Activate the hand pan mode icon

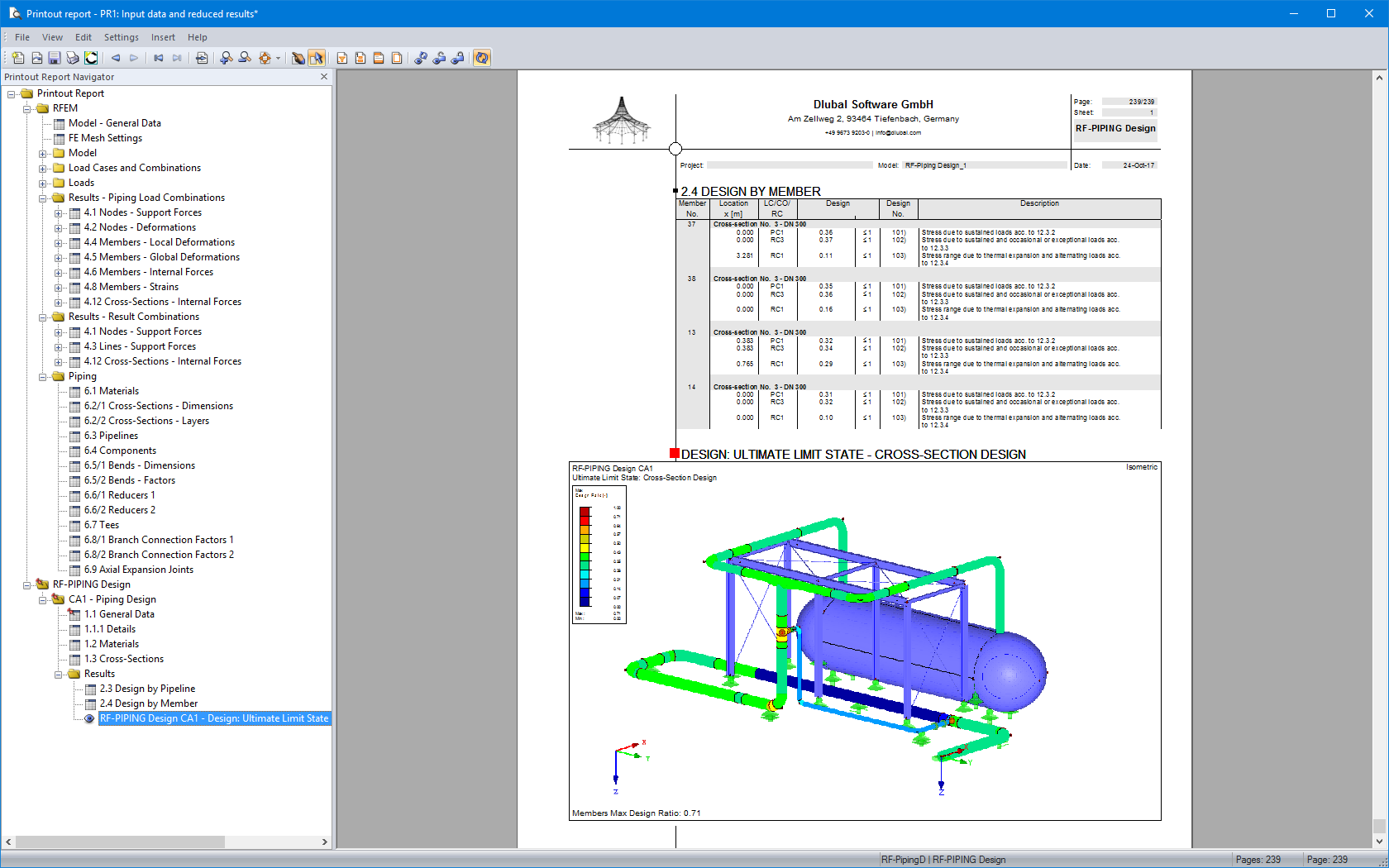(298, 58)
